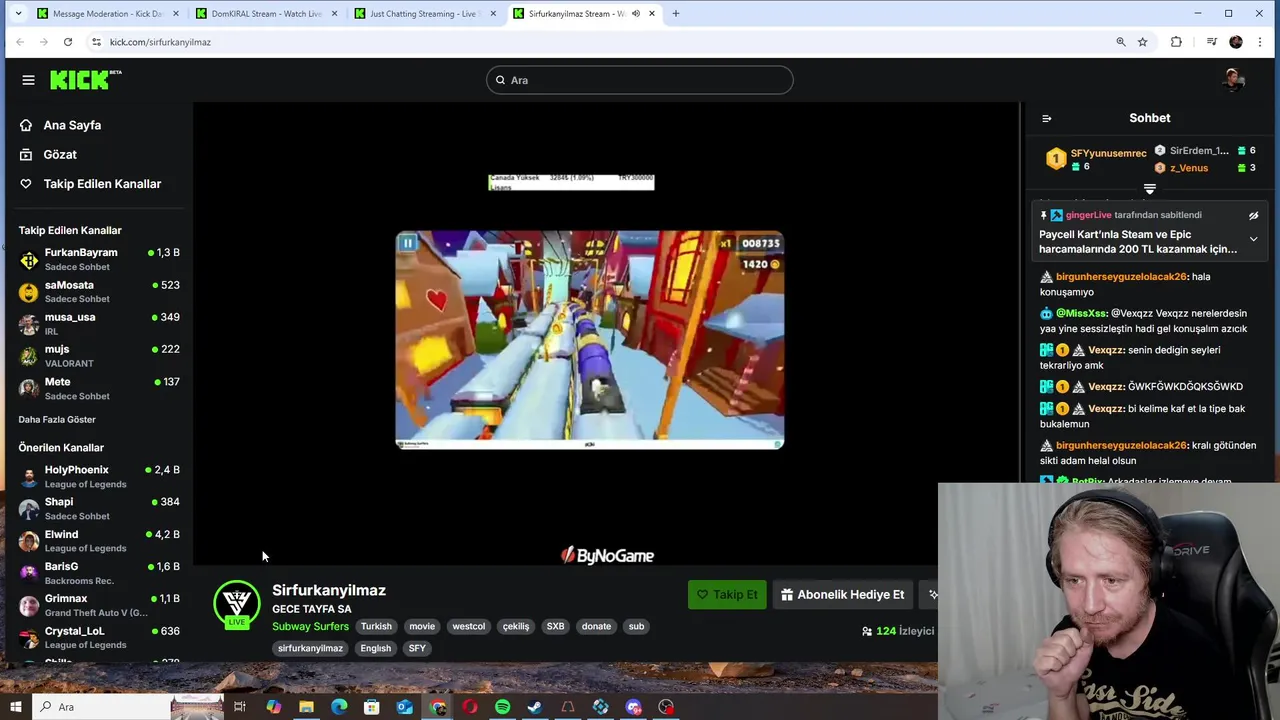1280x720 pixels.
Task: Open Mete's channel
Action: 99,388
